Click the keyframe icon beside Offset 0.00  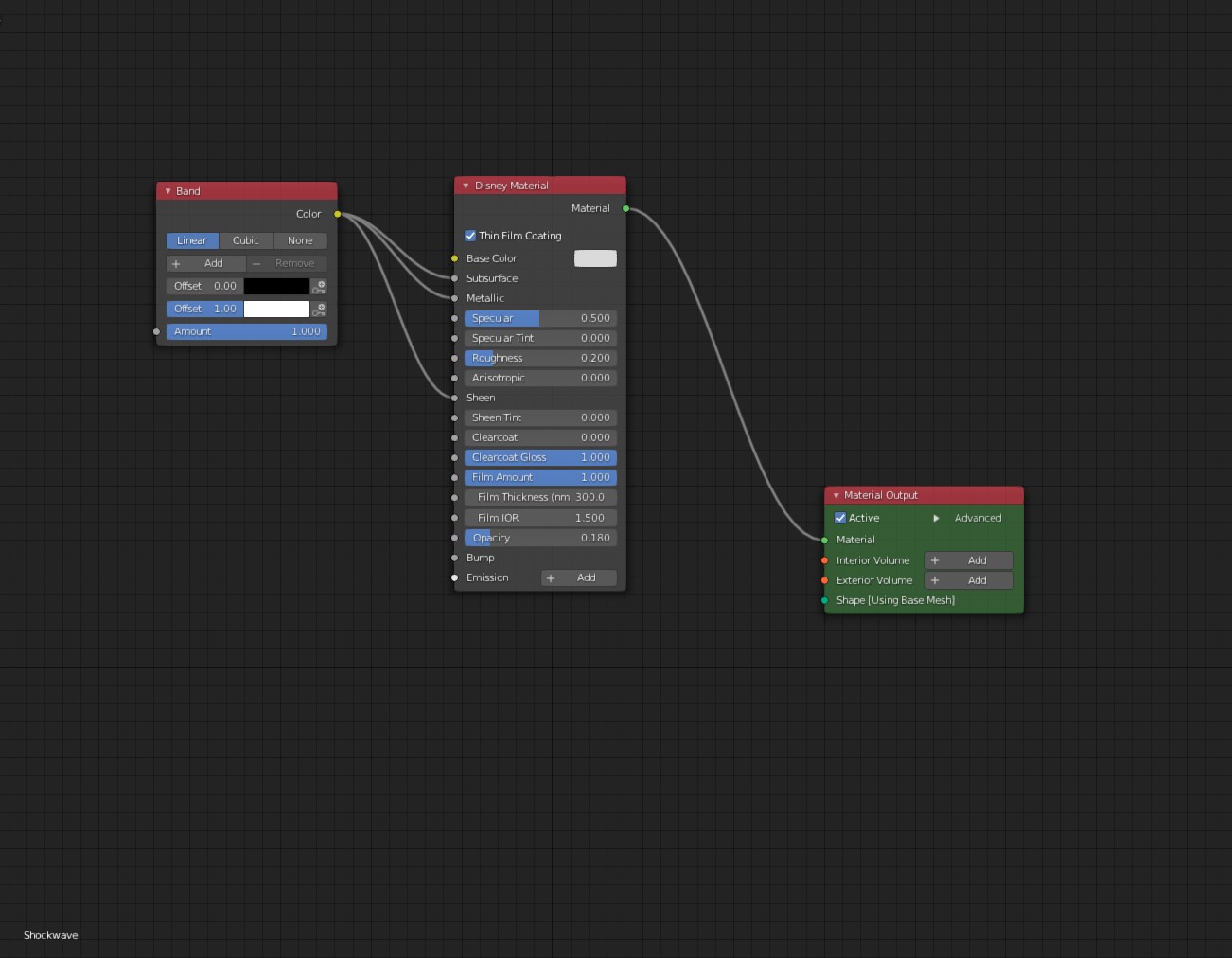[x=319, y=286]
